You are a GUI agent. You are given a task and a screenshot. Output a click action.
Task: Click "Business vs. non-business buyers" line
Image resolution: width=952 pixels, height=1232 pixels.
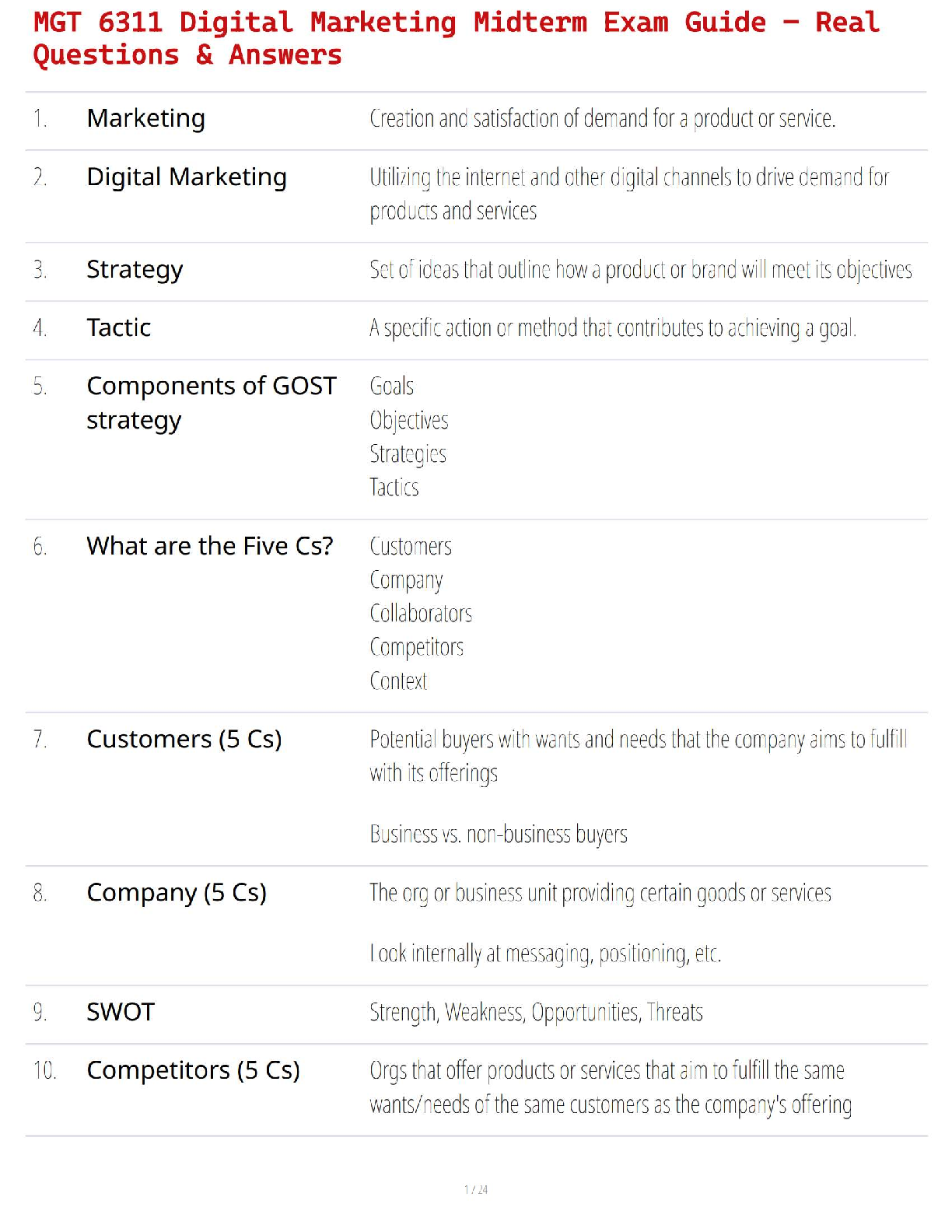499,835
